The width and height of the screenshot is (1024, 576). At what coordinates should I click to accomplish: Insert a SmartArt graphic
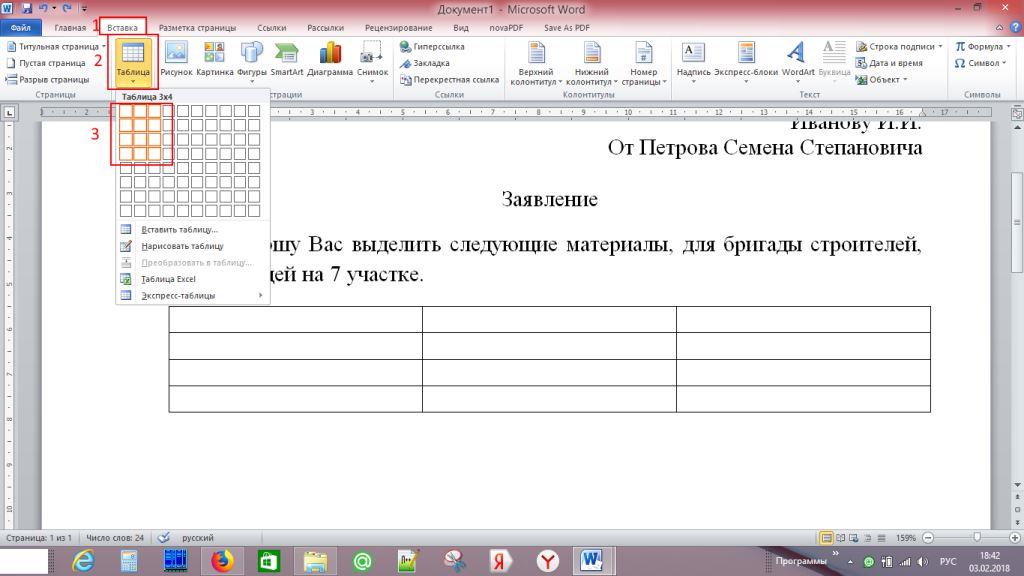[x=286, y=59]
